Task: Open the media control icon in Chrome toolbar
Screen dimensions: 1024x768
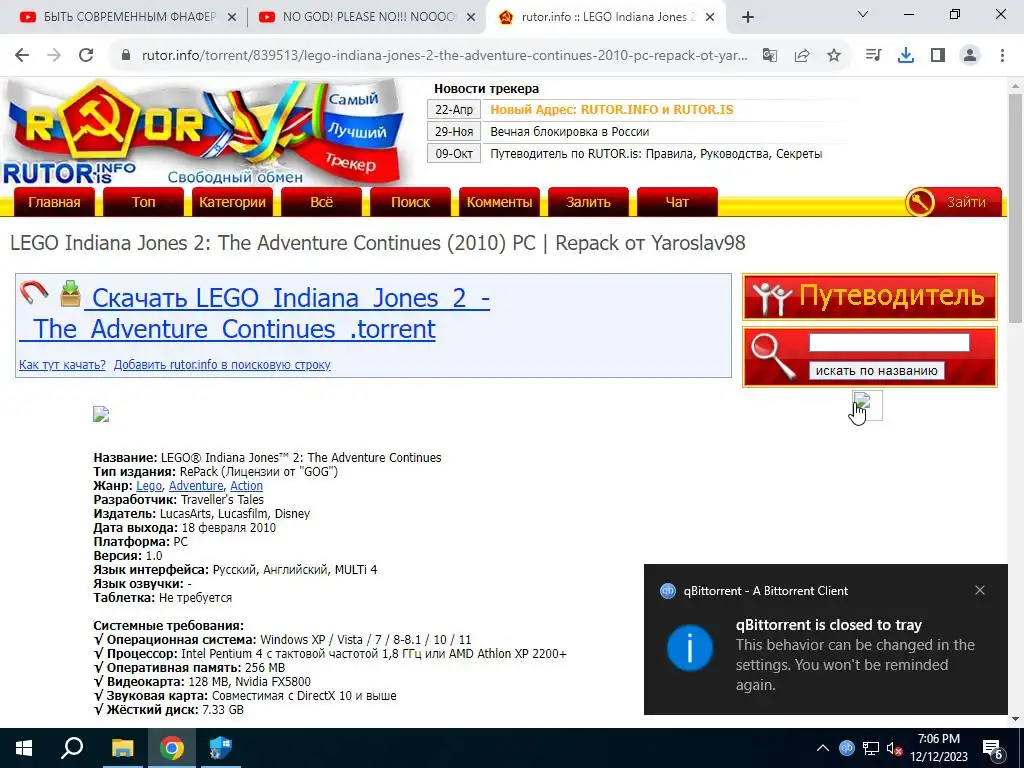Action: (873, 56)
